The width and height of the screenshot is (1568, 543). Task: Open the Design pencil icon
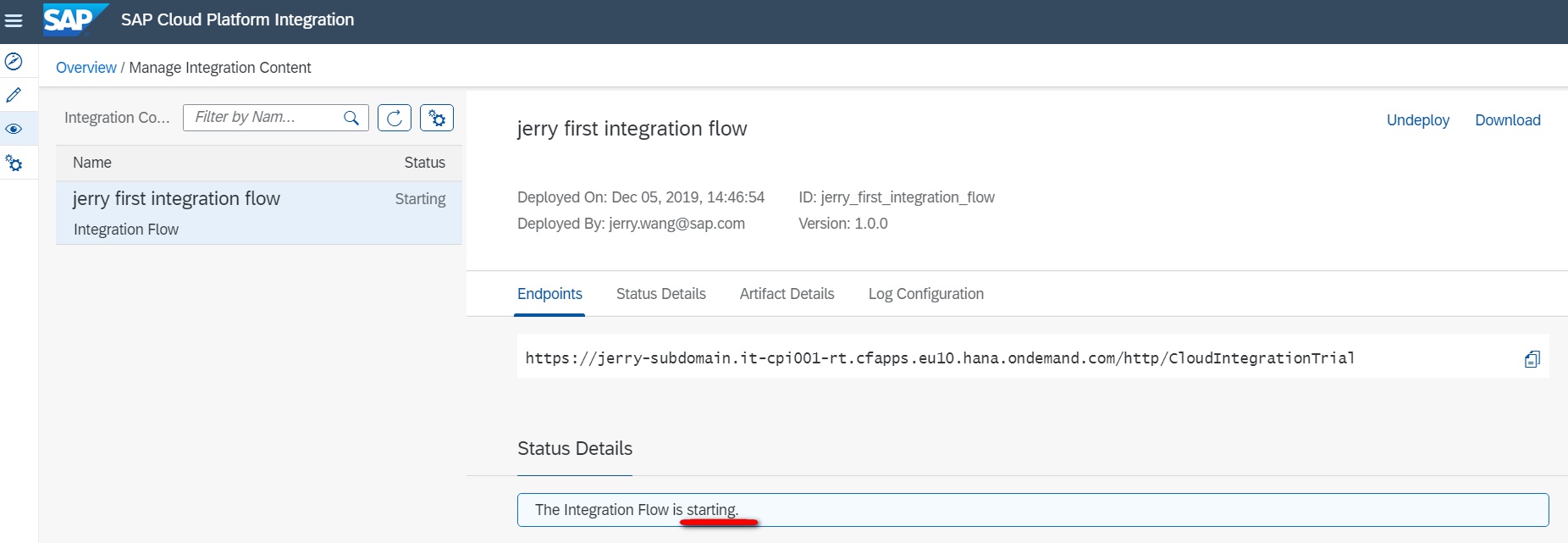tap(14, 95)
